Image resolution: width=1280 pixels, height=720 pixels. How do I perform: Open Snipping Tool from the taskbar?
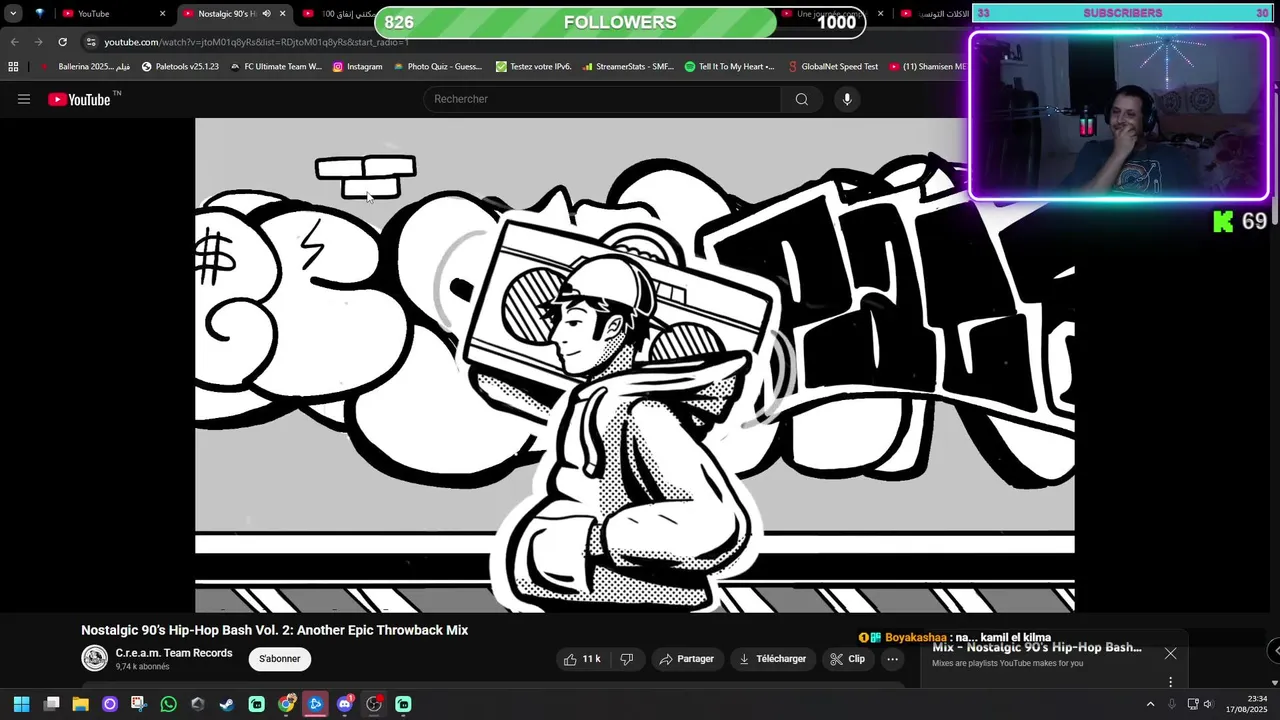pyautogui.click(x=138, y=704)
